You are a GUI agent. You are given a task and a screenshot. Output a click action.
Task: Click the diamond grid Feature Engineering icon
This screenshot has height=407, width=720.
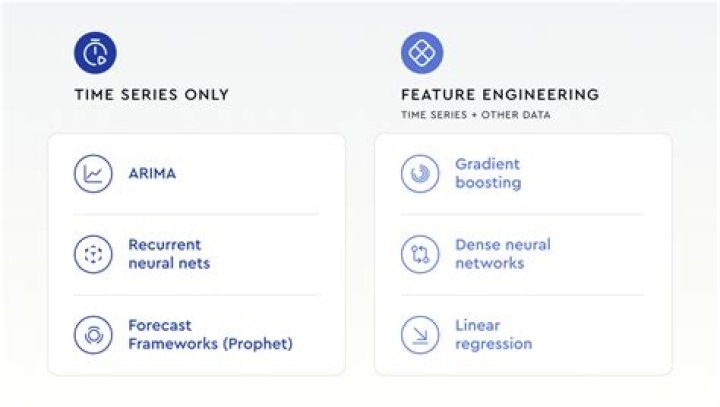(421, 52)
